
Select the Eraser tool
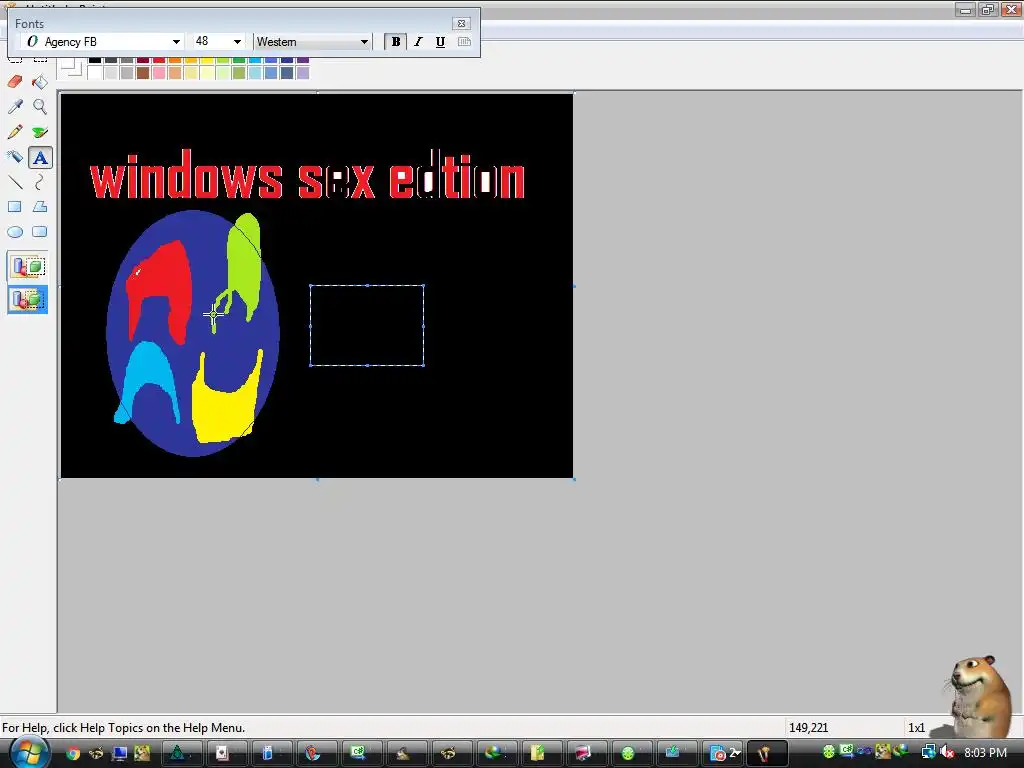click(15, 82)
